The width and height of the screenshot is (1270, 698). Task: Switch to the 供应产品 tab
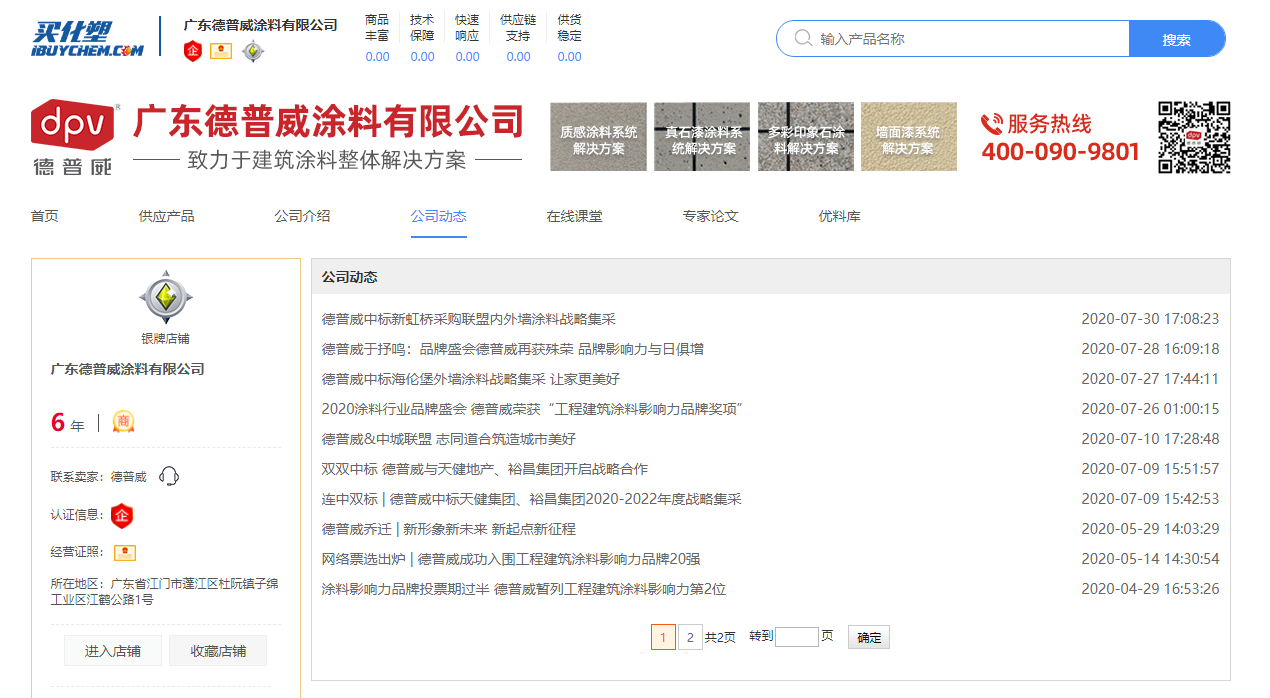click(167, 216)
